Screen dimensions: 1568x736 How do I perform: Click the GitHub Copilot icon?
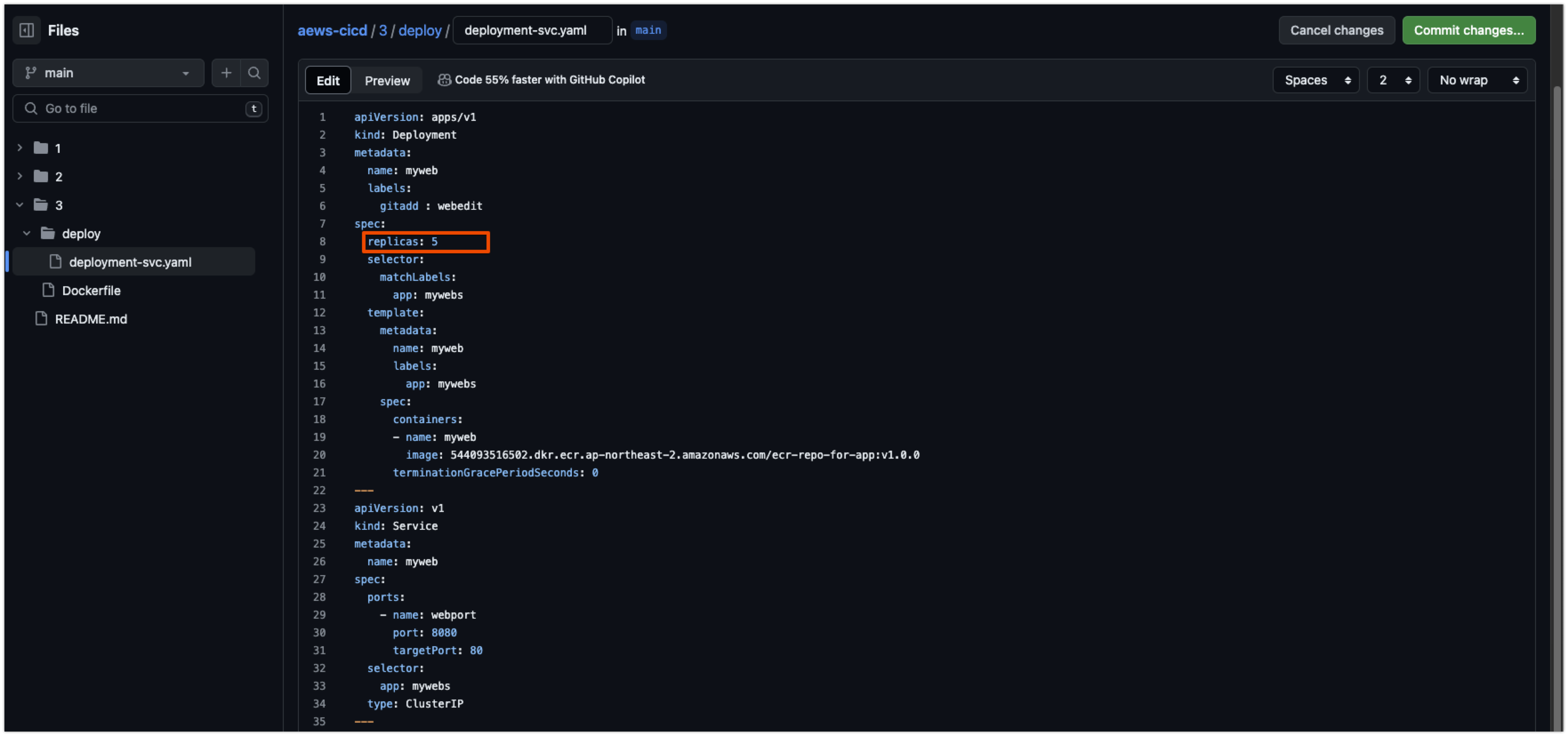coord(444,80)
